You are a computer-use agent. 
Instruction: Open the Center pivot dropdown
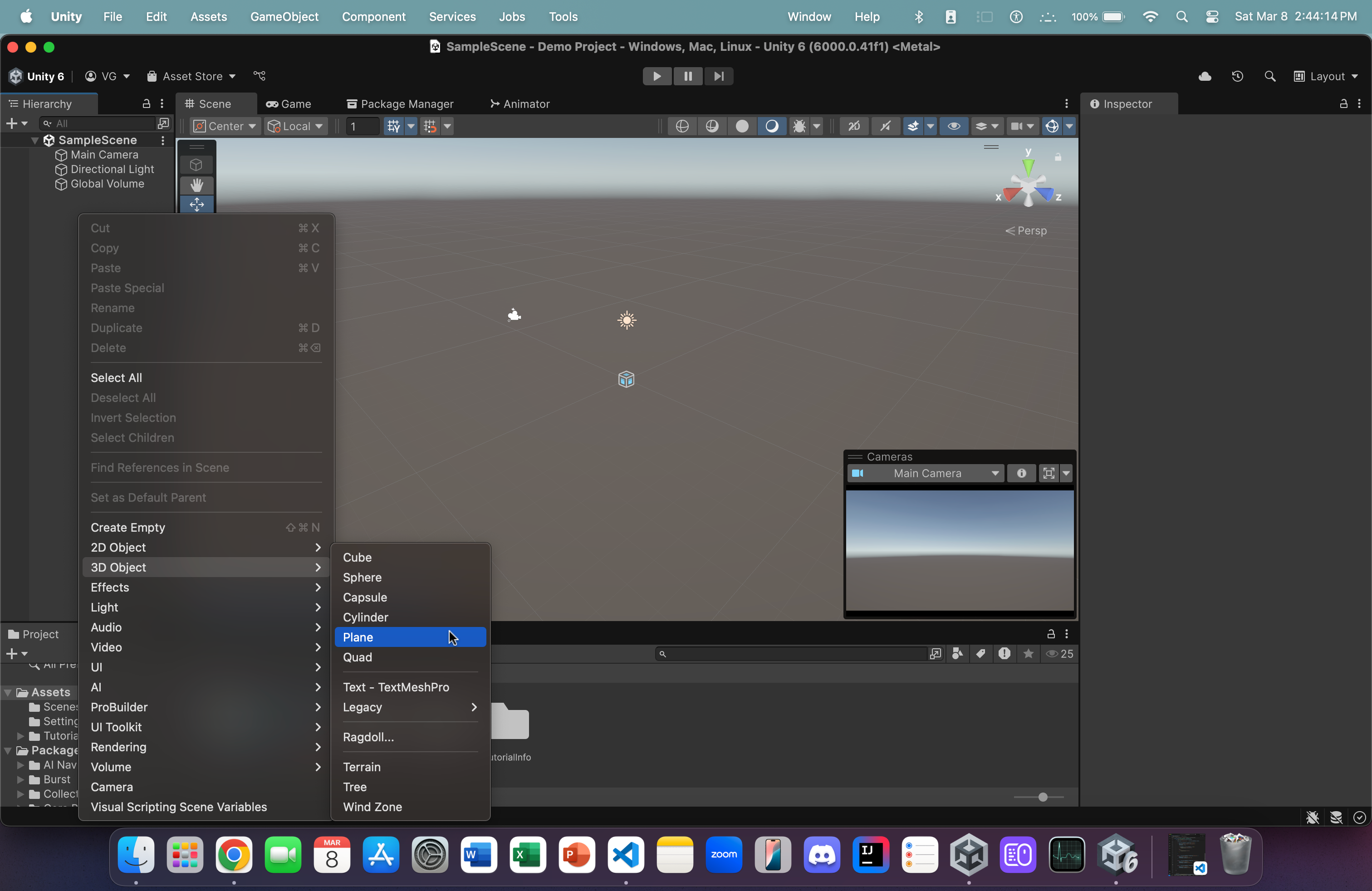pyautogui.click(x=225, y=126)
